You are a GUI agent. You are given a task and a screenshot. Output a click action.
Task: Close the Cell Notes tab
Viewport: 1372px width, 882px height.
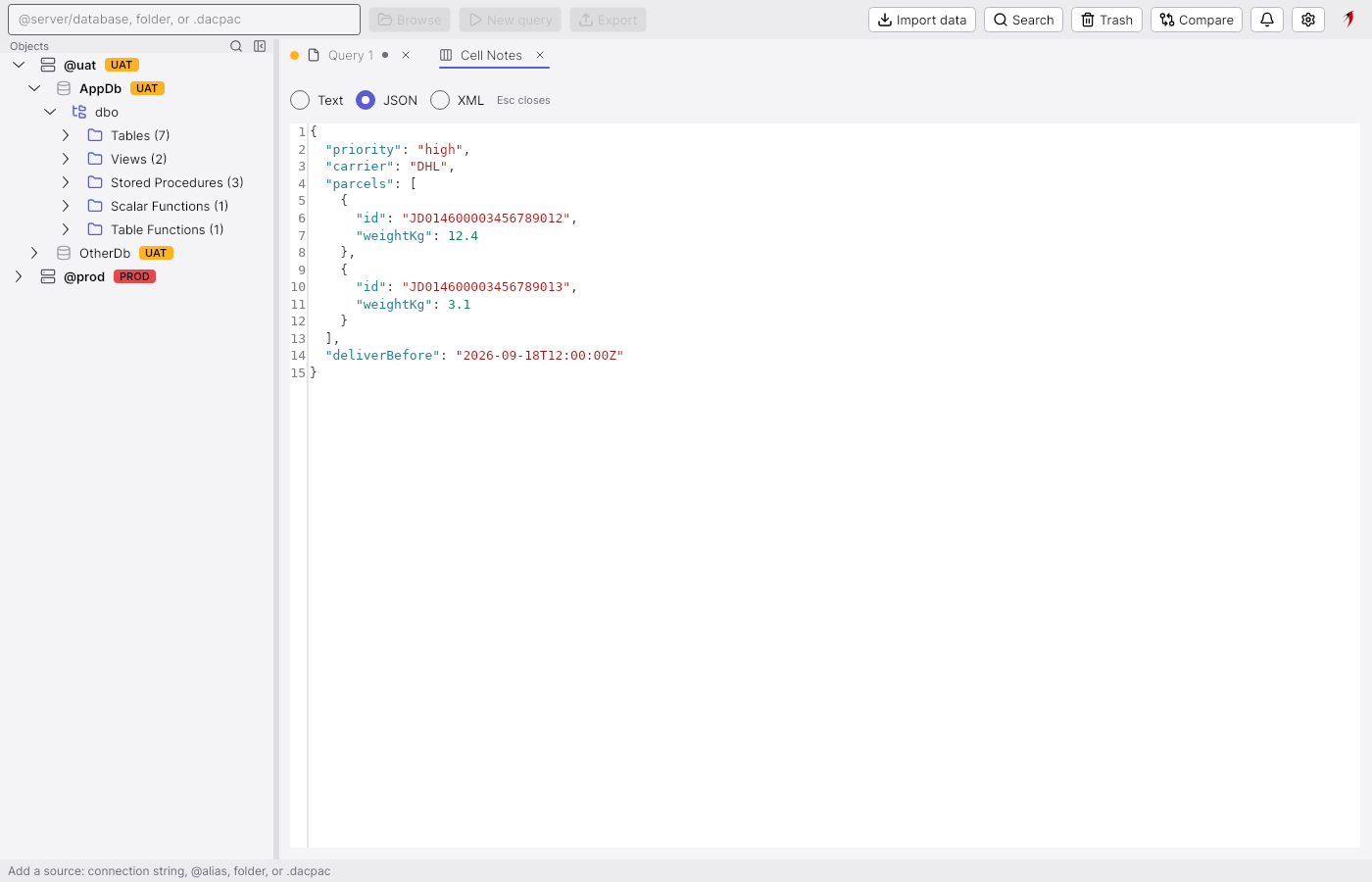540,55
